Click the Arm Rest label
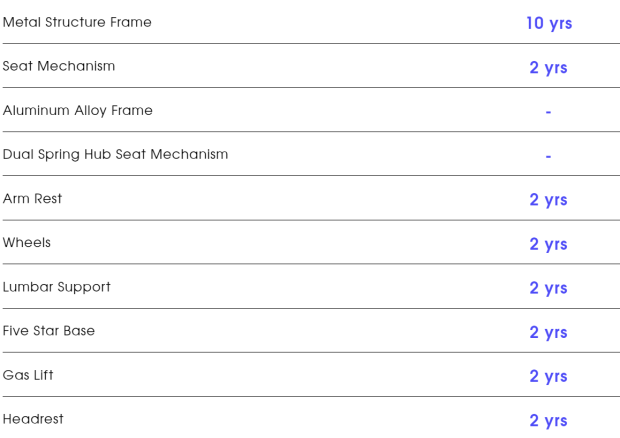Viewport: 620px width, 438px height. tap(32, 198)
